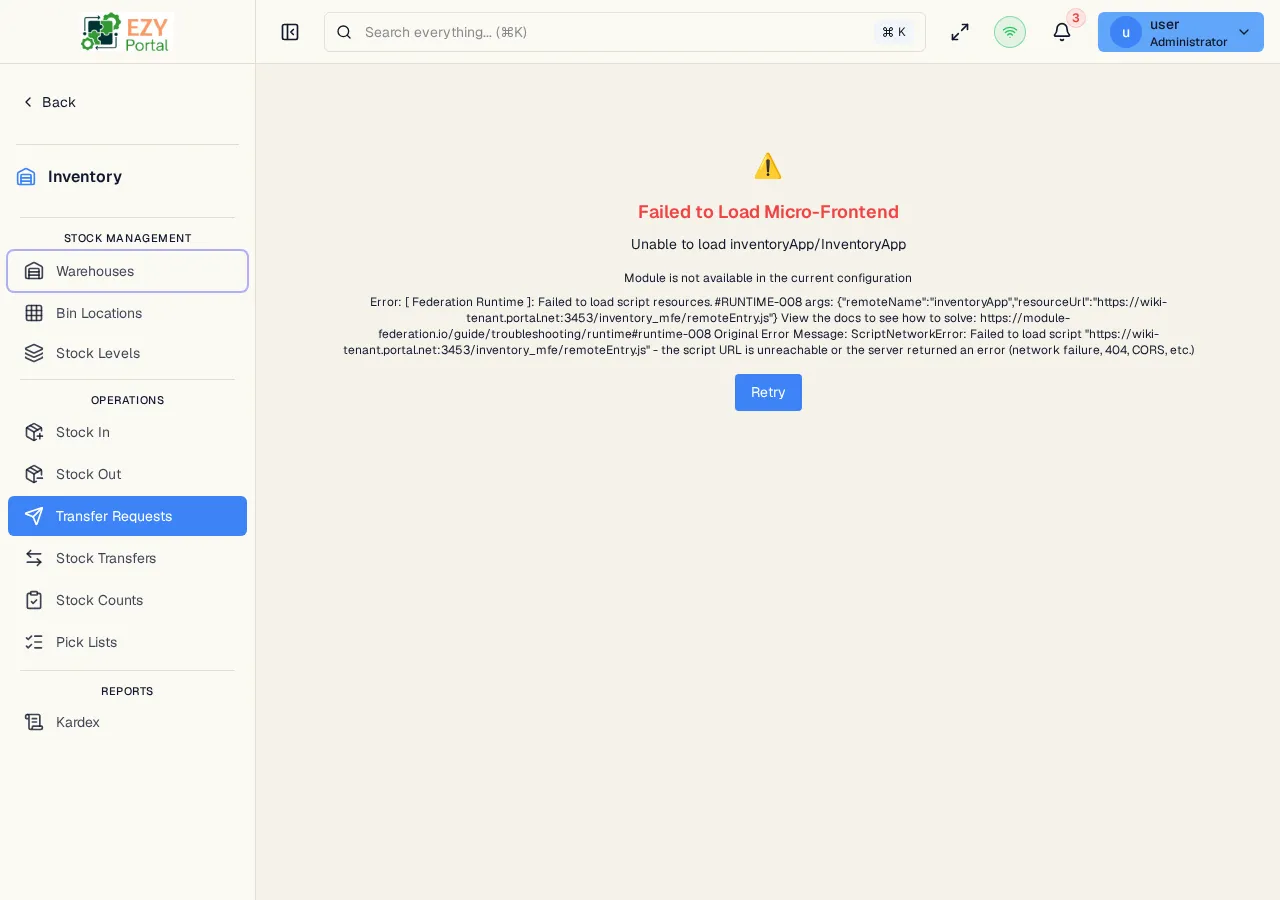Click the REPORTS section label

point(128,691)
